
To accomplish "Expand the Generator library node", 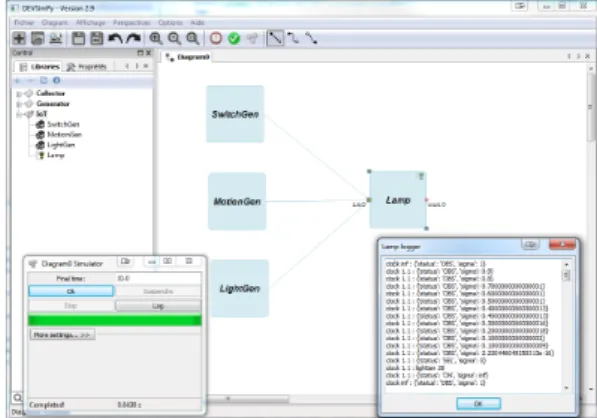I will (19, 104).
